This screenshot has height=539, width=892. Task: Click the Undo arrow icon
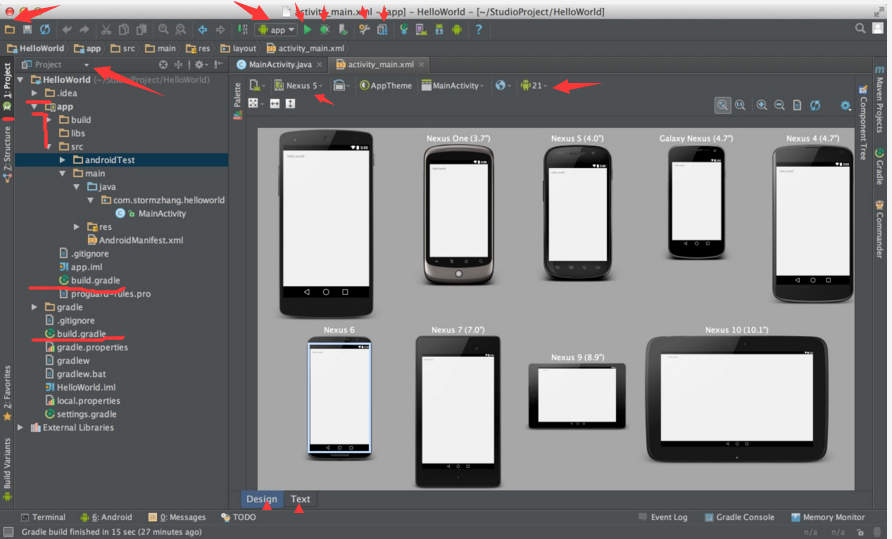click(x=67, y=29)
